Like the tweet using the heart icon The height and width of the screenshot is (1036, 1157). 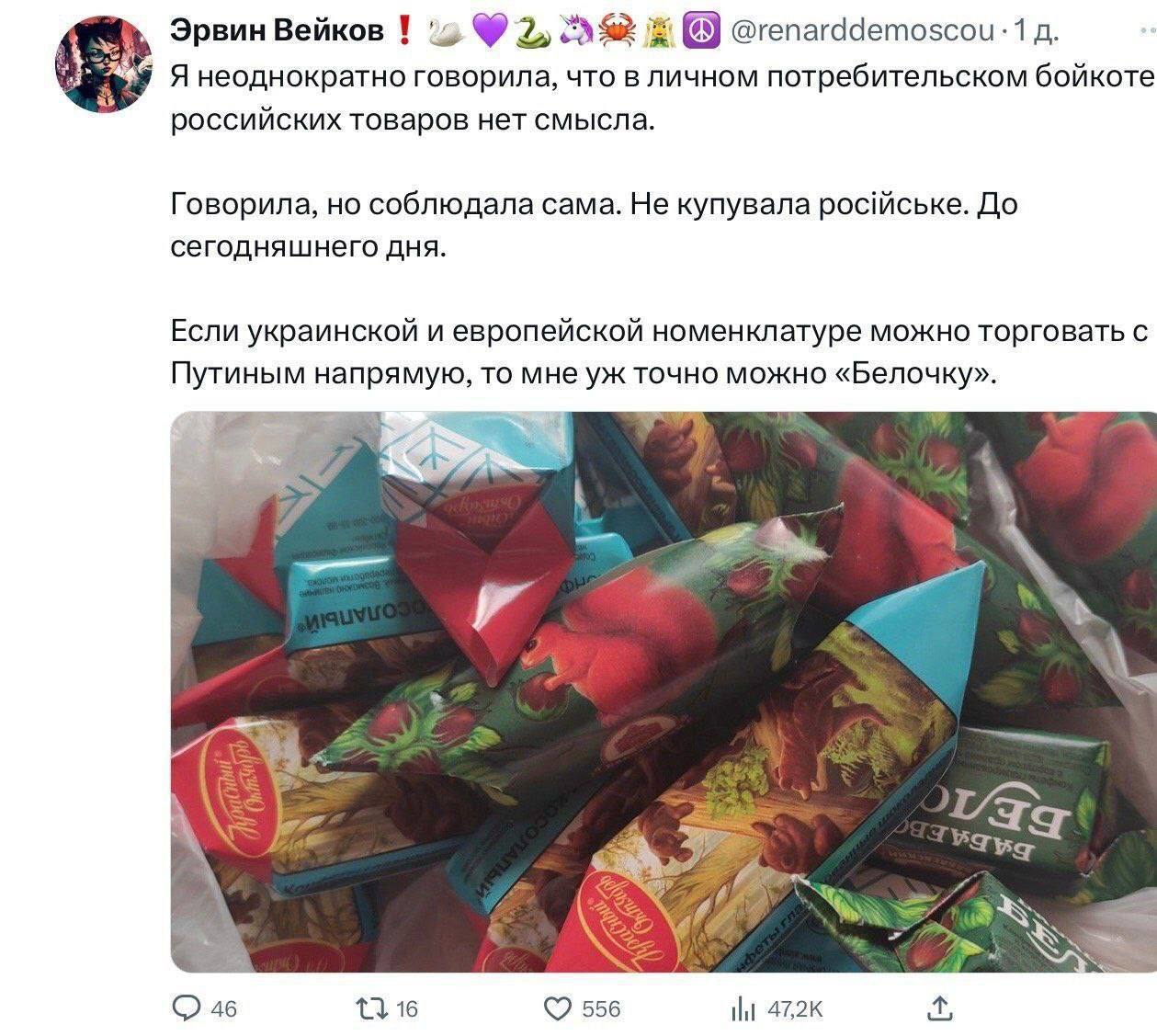pos(558,1008)
